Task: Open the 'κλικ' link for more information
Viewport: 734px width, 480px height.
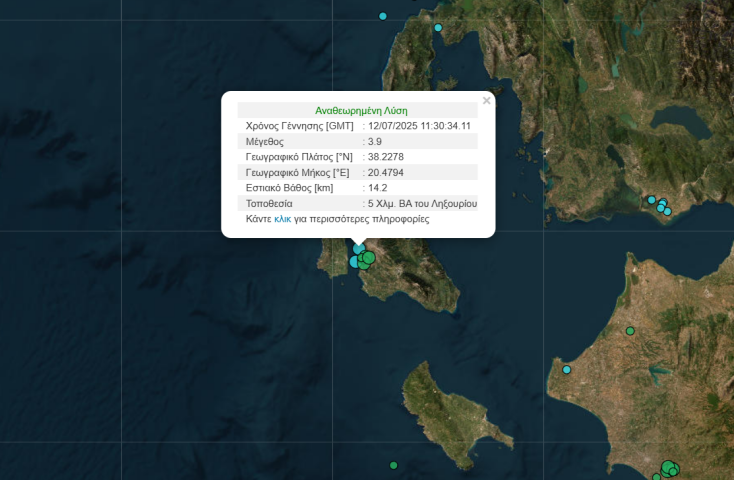Action: click(282, 219)
